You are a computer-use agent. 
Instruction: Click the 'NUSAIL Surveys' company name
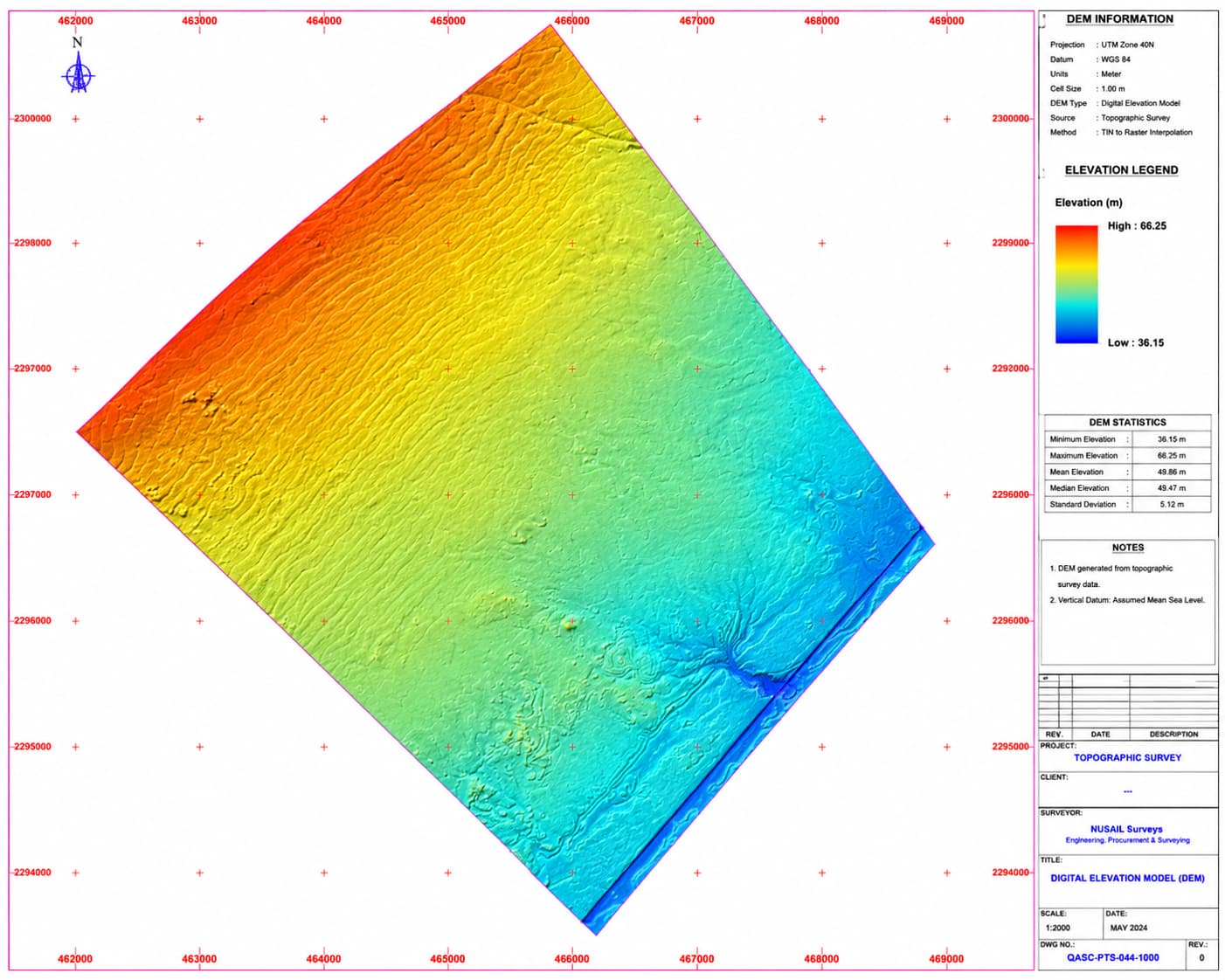click(x=1126, y=830)
